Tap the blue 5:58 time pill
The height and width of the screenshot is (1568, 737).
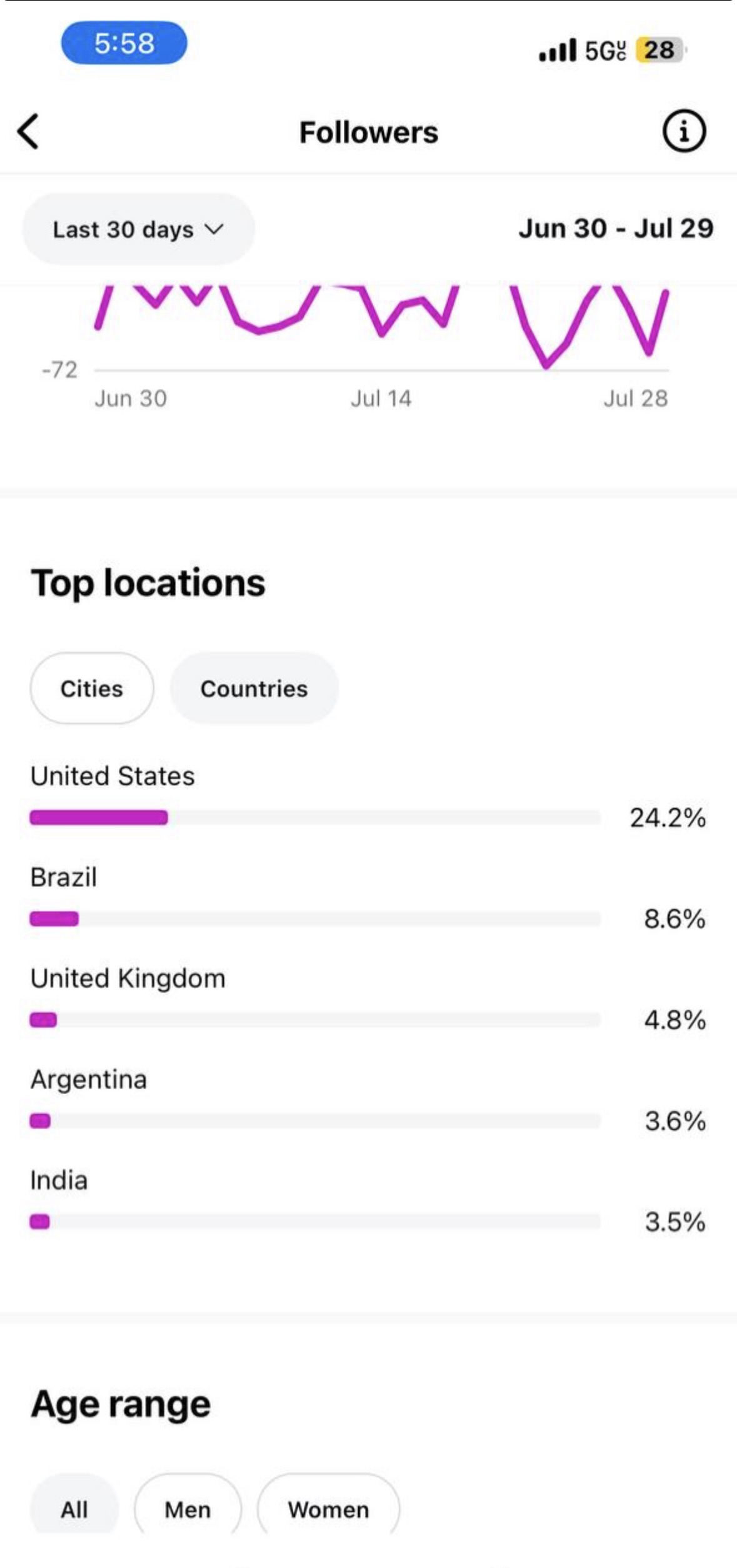click(x=124, y=43)
